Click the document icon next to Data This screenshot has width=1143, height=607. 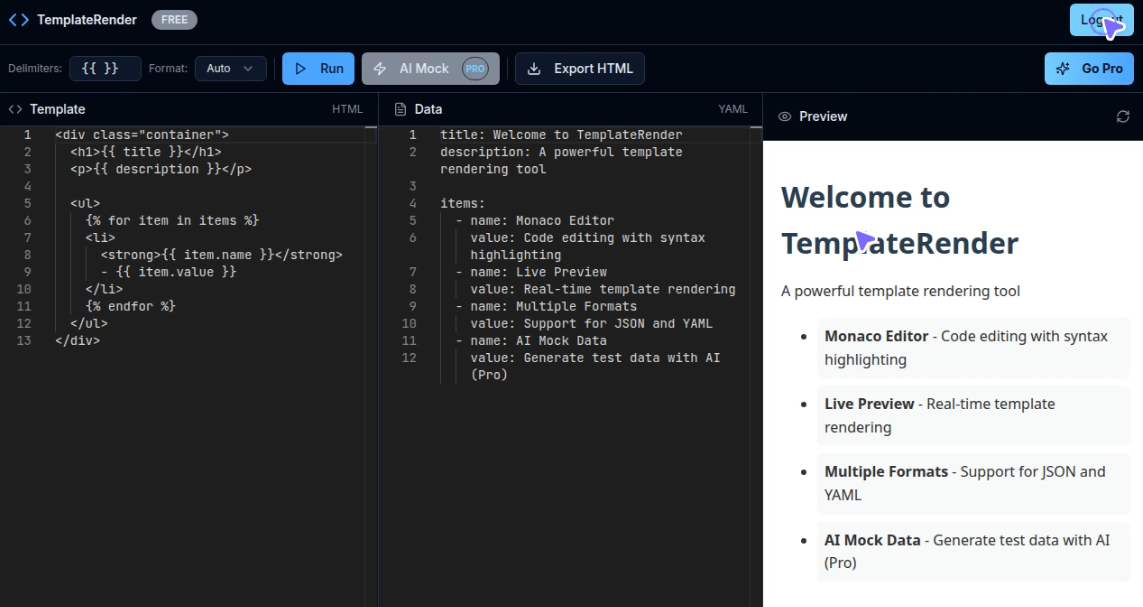(x=398, y=109)
